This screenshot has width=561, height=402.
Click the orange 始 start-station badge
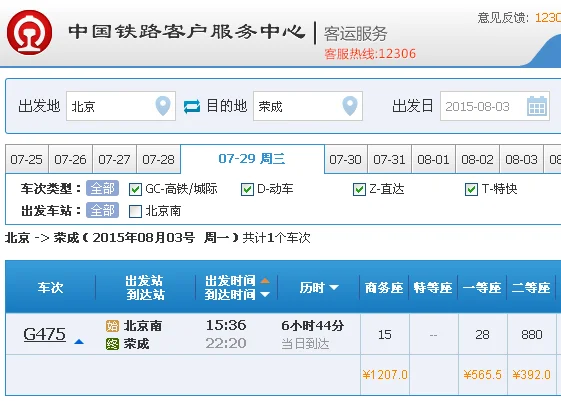(112, 326)
